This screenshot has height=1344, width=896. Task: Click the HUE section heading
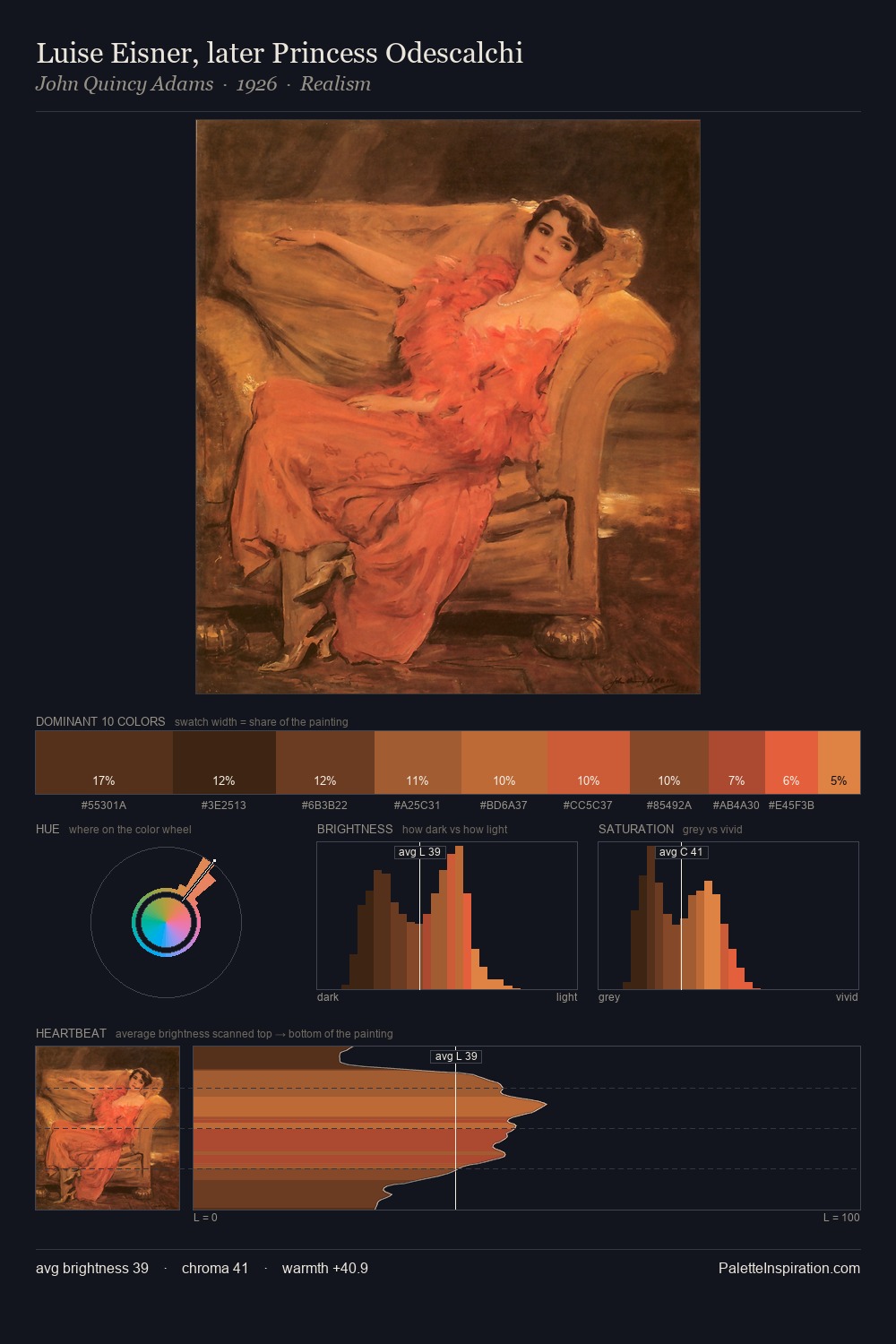tap(47, 829)
